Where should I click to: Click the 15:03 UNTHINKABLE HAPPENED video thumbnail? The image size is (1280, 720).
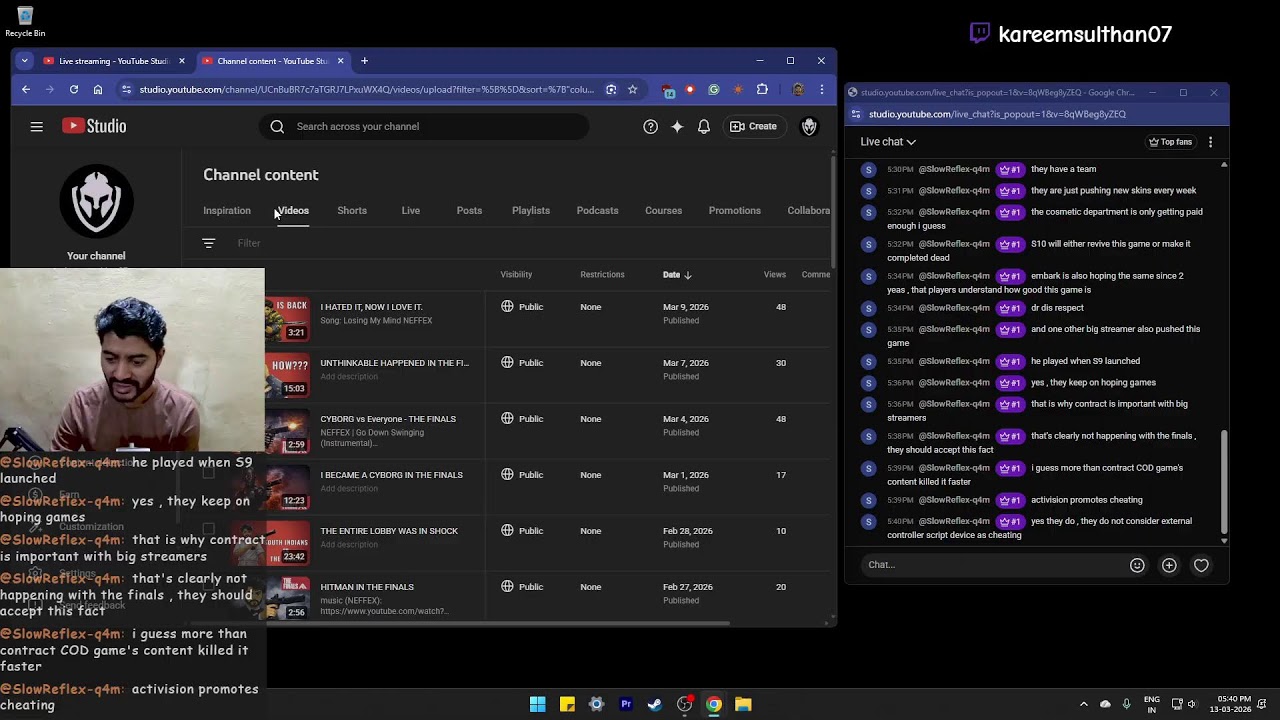[288, 375]
